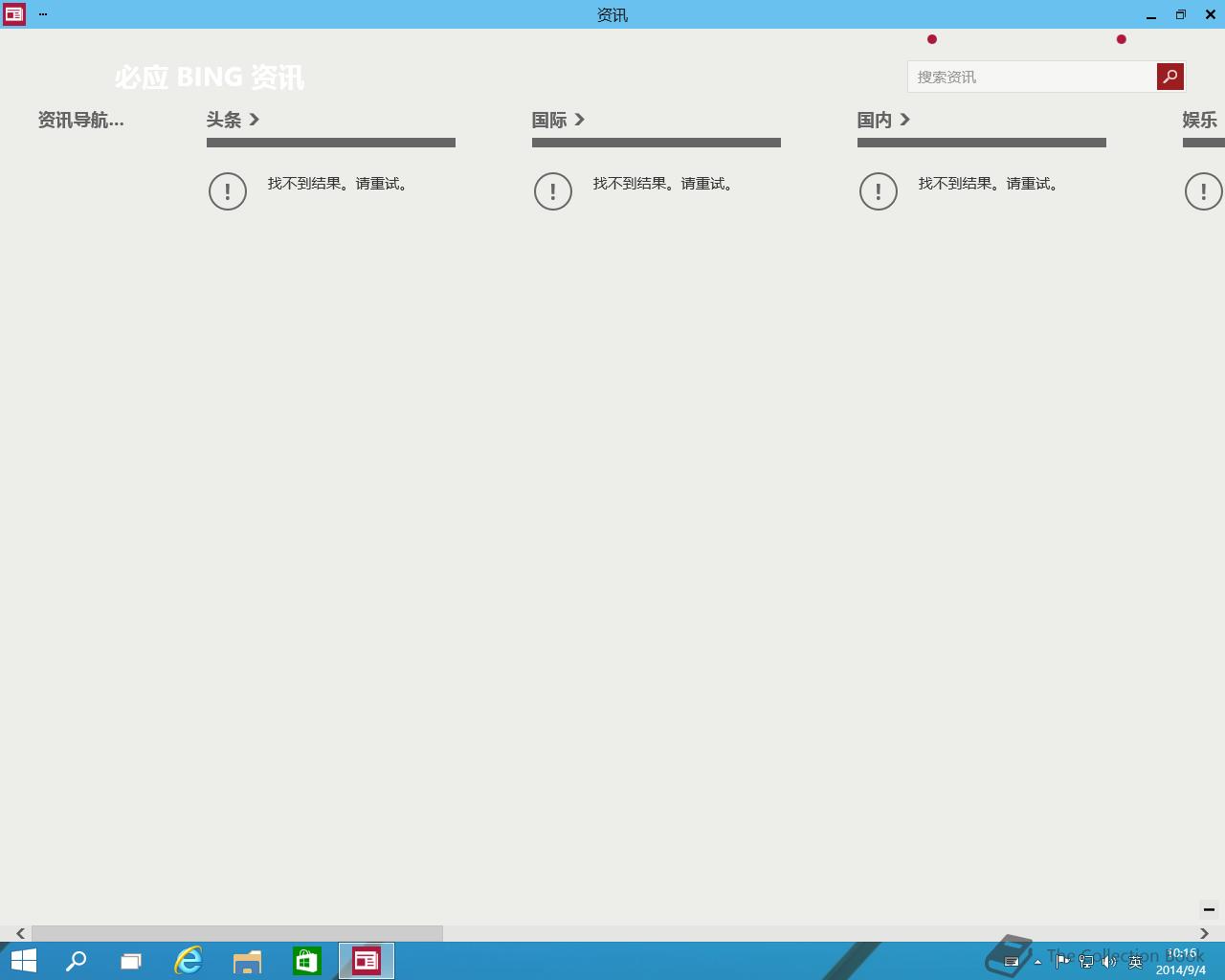The width and height of the screenshot is (1225, 980).
Task: Click the 必应 BING 资讯 title
Action: (210, 78)
